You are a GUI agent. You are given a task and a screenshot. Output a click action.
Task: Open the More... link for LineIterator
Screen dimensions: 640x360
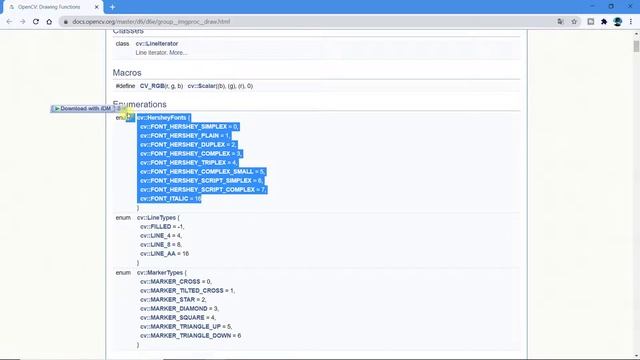tap(178, 53)
